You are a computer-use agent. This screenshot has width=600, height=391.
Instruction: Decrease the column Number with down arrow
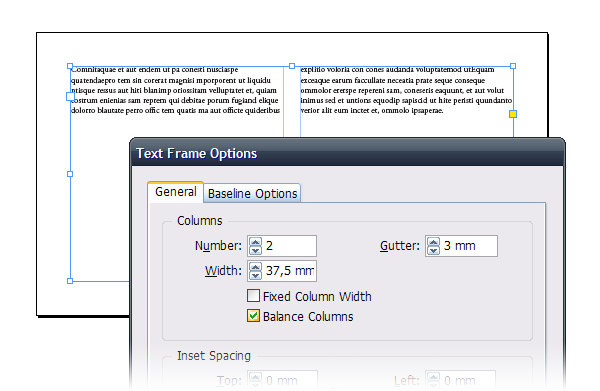(255, 250)
